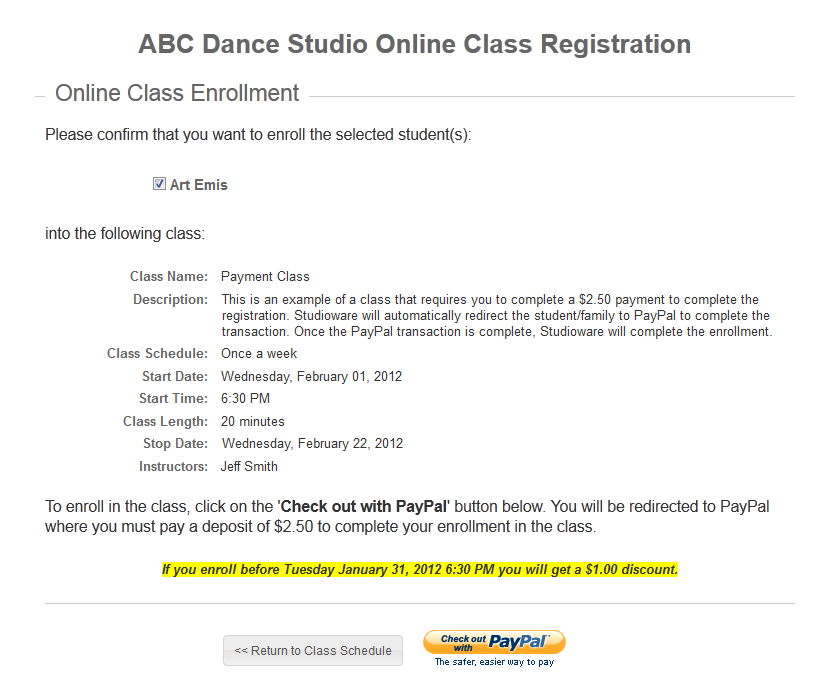Click the Online Class Enrollment section title
Image resolution: width=835 pixels, height=698 pixels.
[177, 94]
